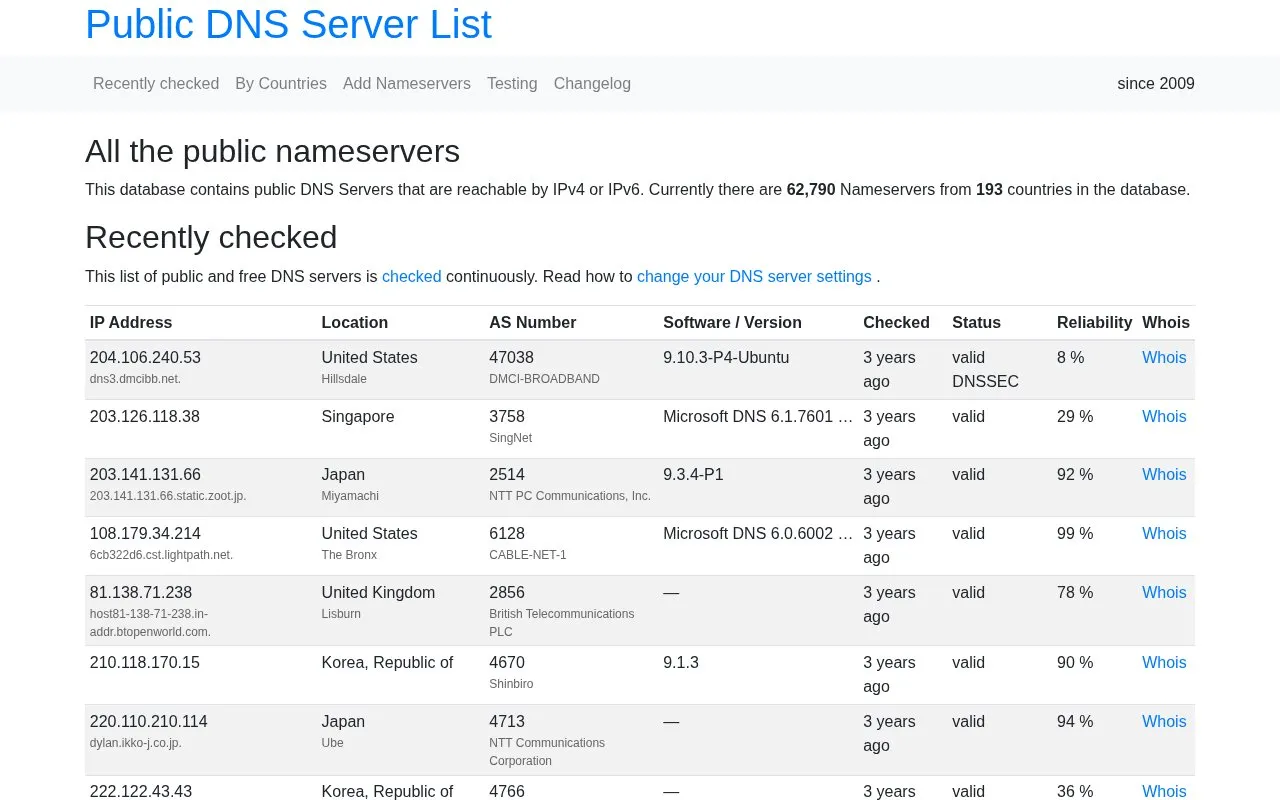Open Whois for 210.118.170.15
Image resolution: width=1280 pixels, height=800 pixels.
(x=1164, y=663)
